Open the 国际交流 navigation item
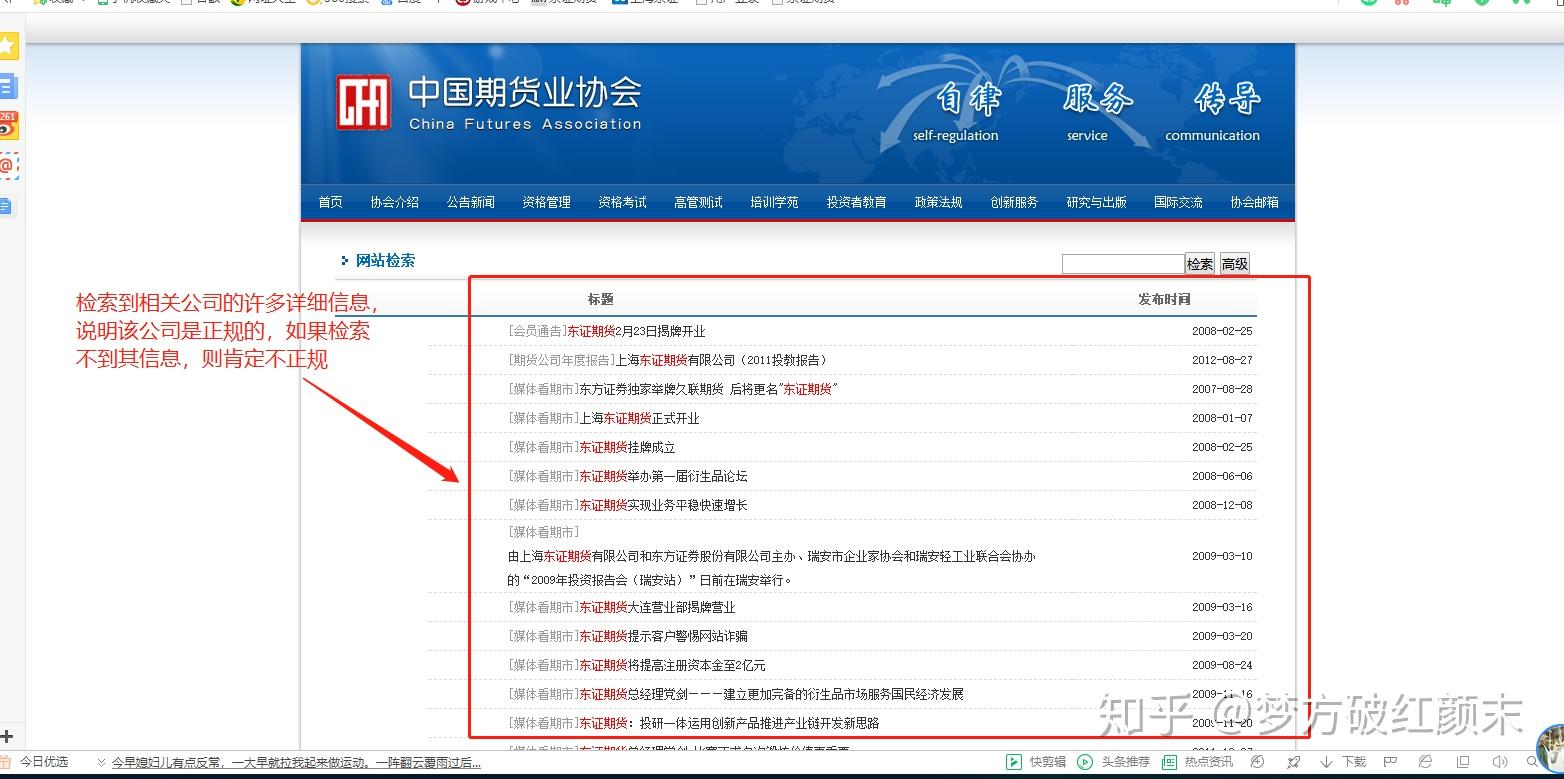The image size is (1564, 779). coord(1178,202)
